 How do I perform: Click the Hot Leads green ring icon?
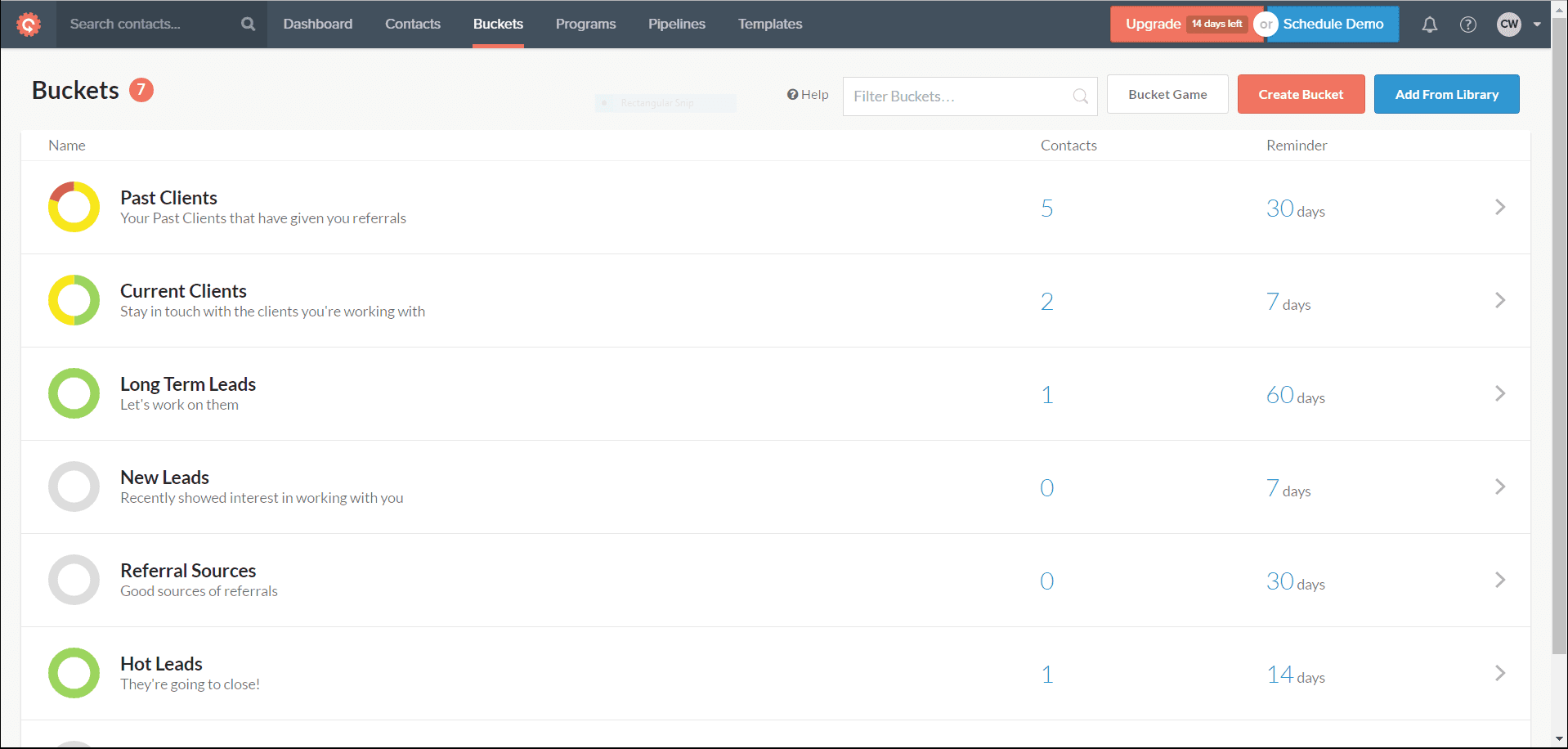74,673
